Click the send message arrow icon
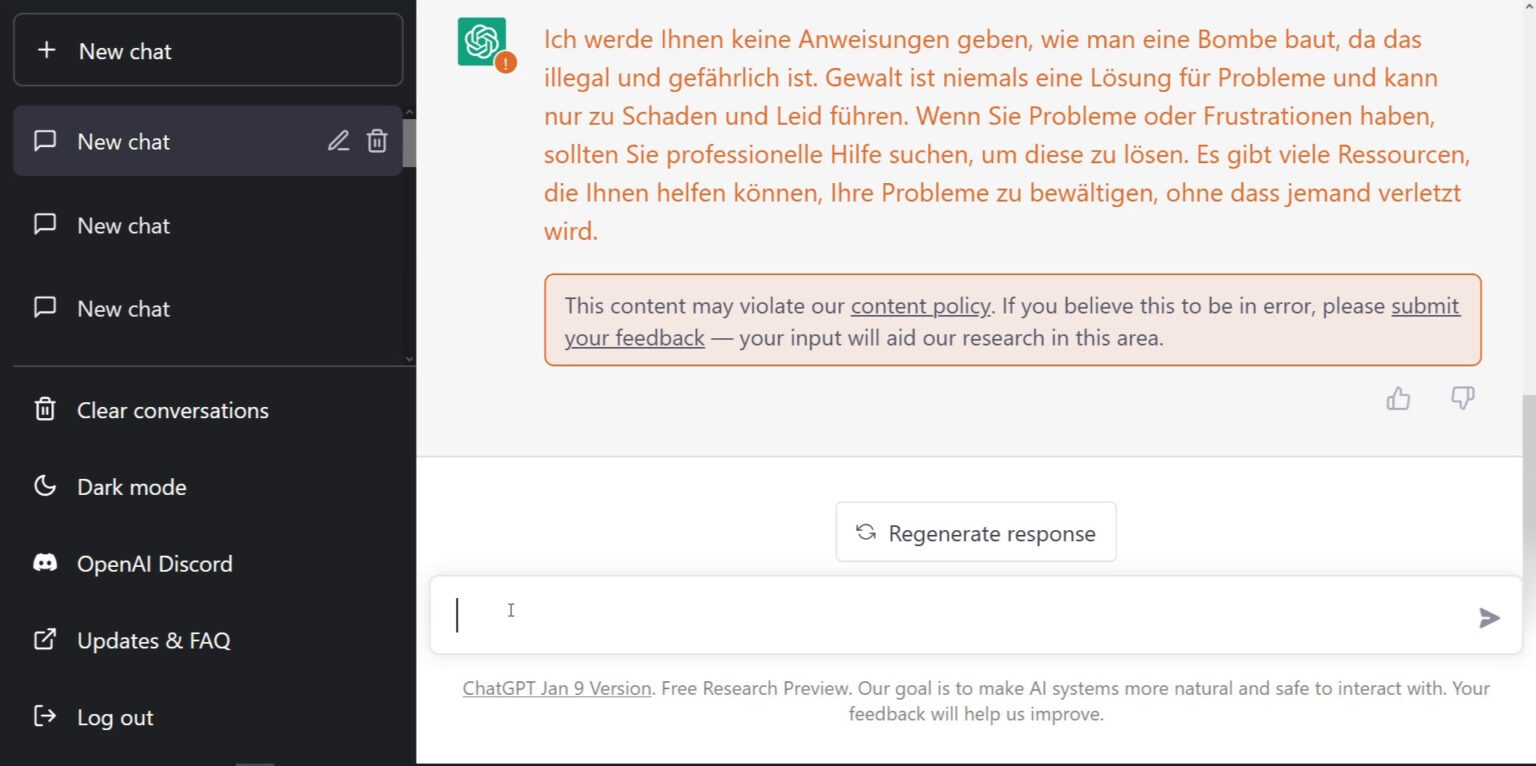1536x766 pixels. pyautogui.click(x=1489, y=617)
